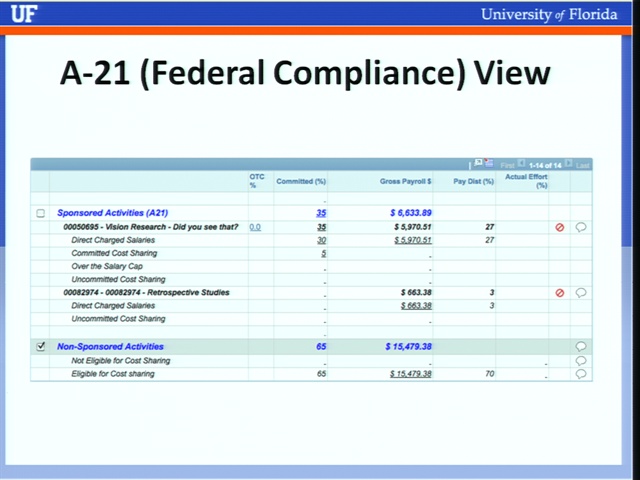
Task: Open the grid pop-out view icon
Action: click(478, 163)
